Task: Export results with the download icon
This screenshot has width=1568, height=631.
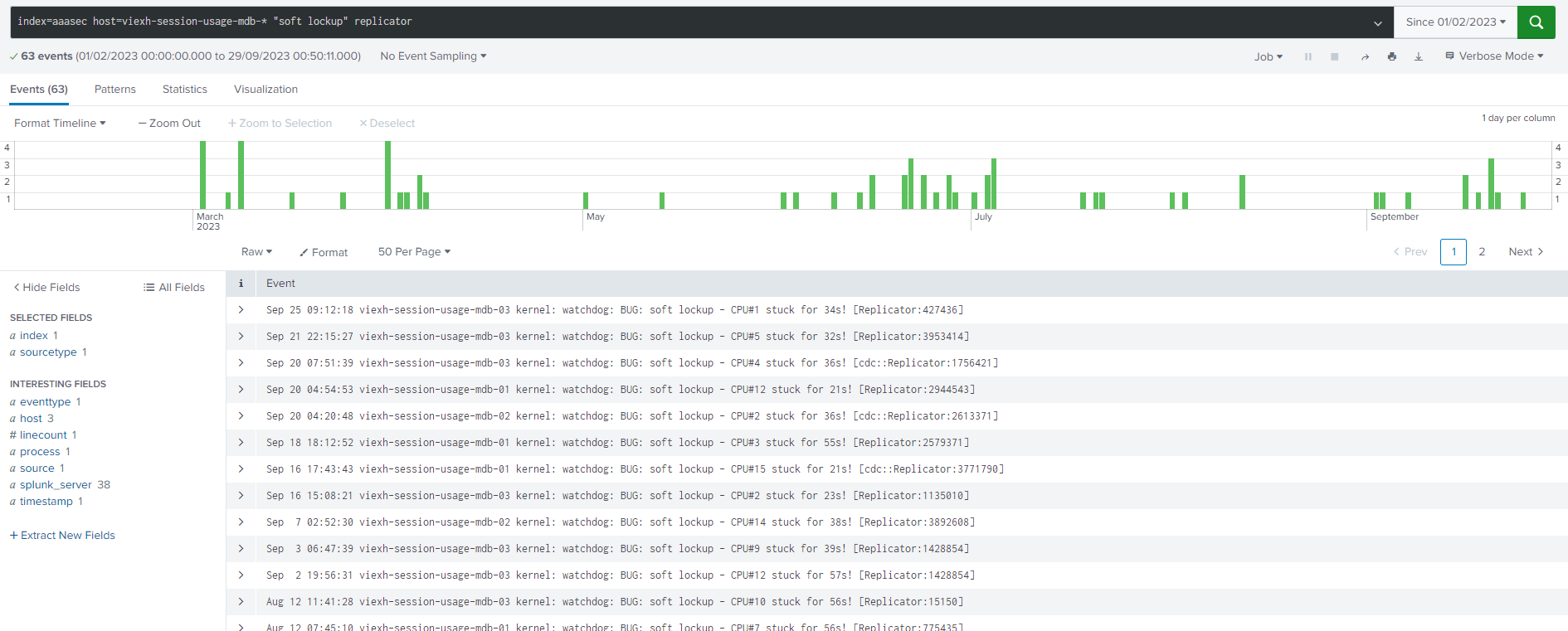Action: 1418,56
